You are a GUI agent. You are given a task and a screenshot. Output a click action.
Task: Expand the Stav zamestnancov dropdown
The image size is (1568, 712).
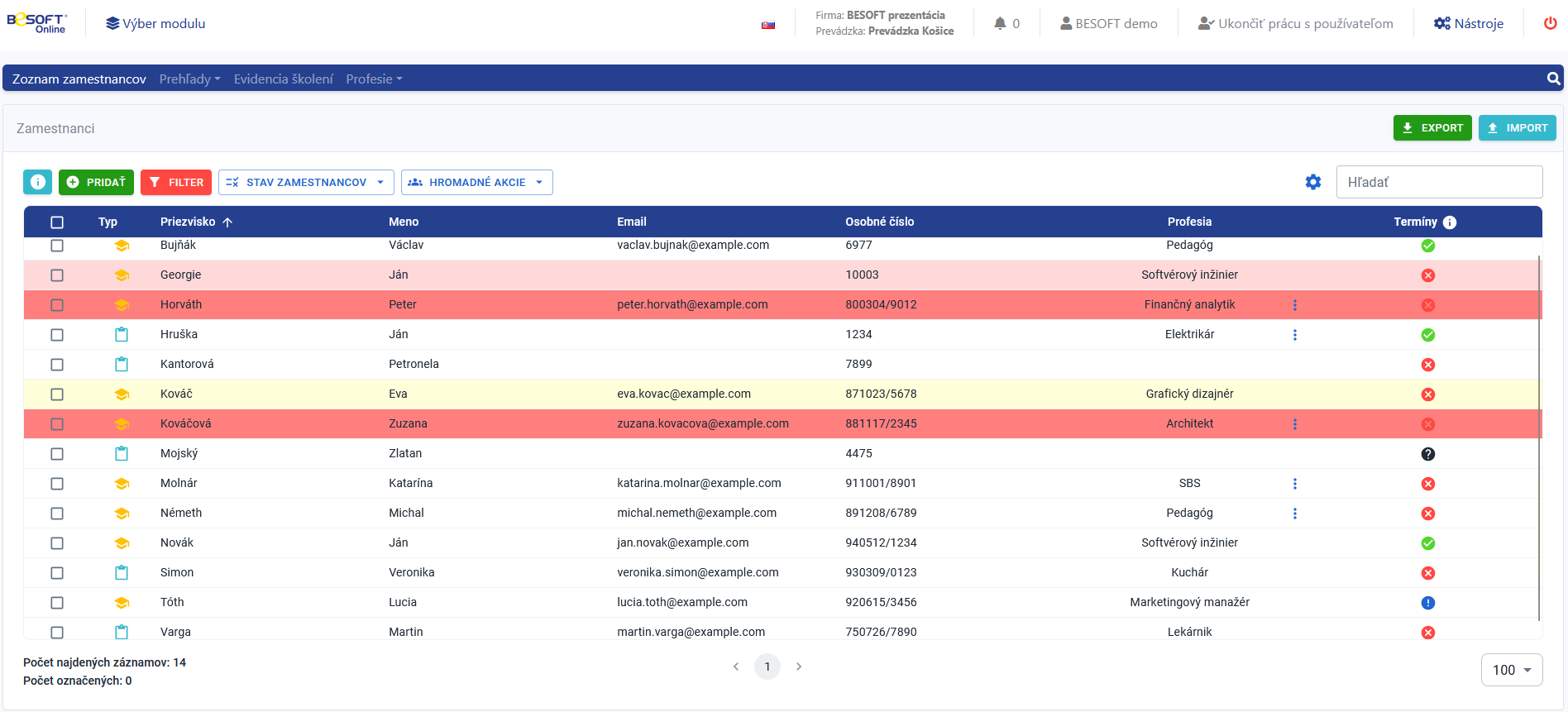coord(306,182)
